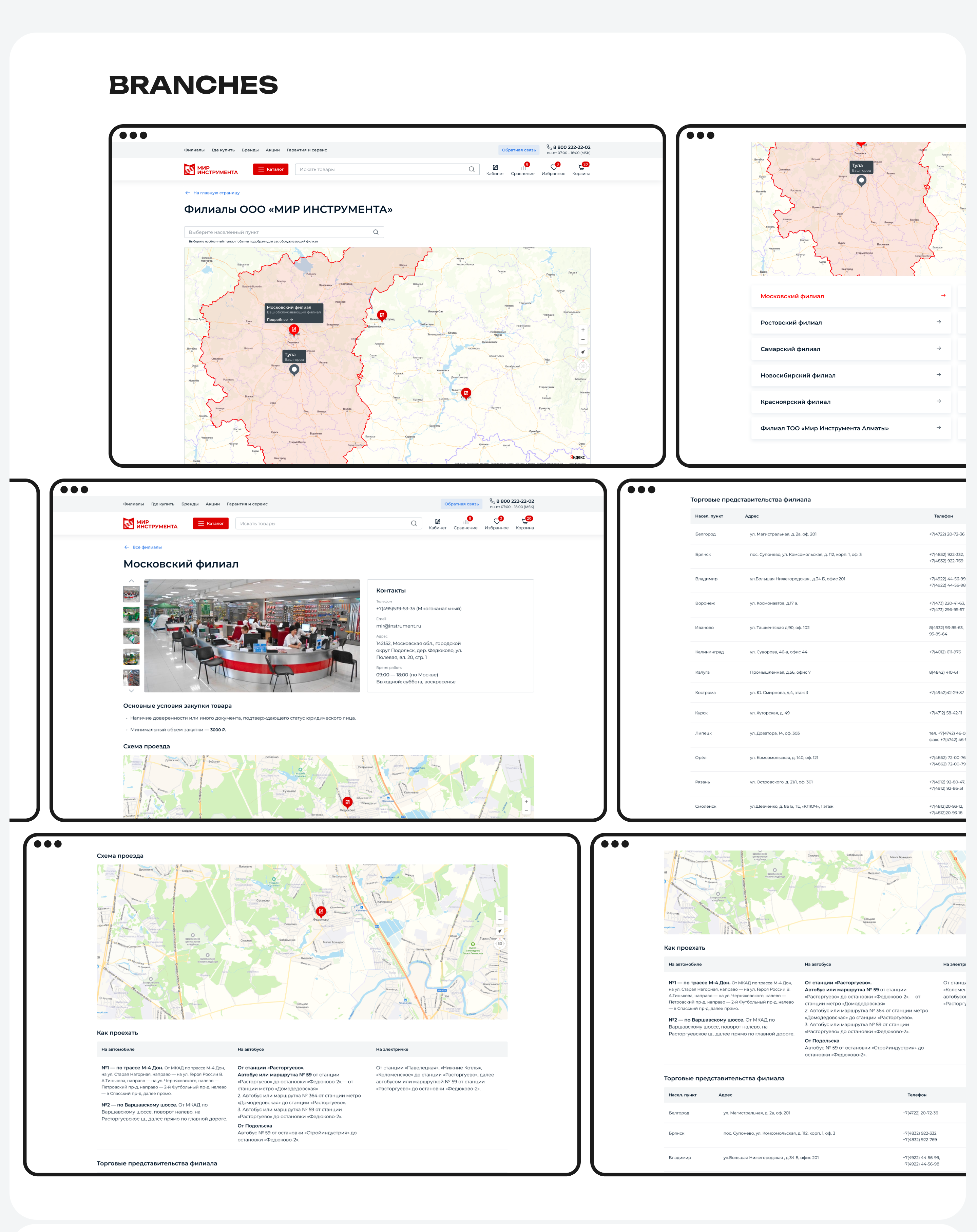The image size is (977, 1232).
Task: Click red Каталог button on Московский филиал page
Action: pyautogui.click(x=211, y=523)
